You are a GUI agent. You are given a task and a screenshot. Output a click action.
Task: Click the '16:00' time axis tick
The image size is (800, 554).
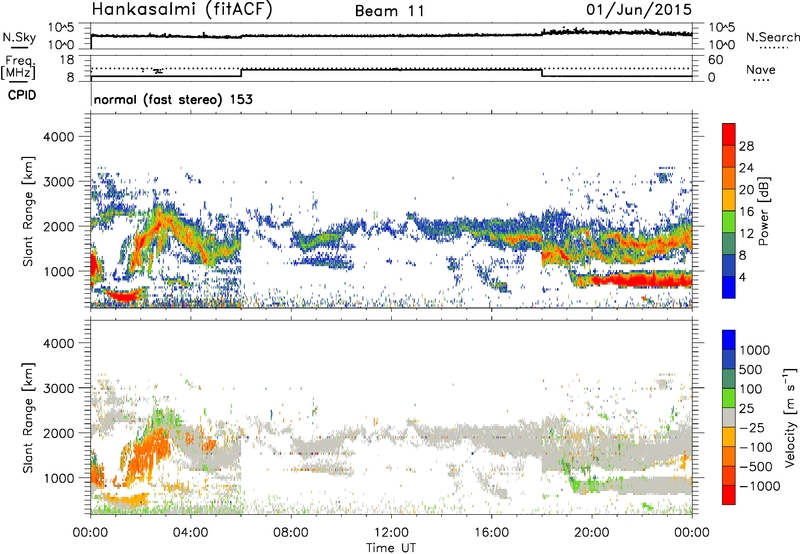(491, 533)
